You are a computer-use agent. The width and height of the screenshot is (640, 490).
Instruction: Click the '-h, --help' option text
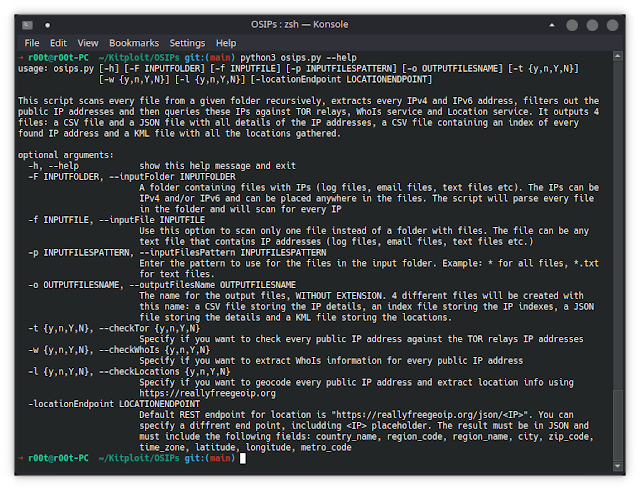(53, 166)
